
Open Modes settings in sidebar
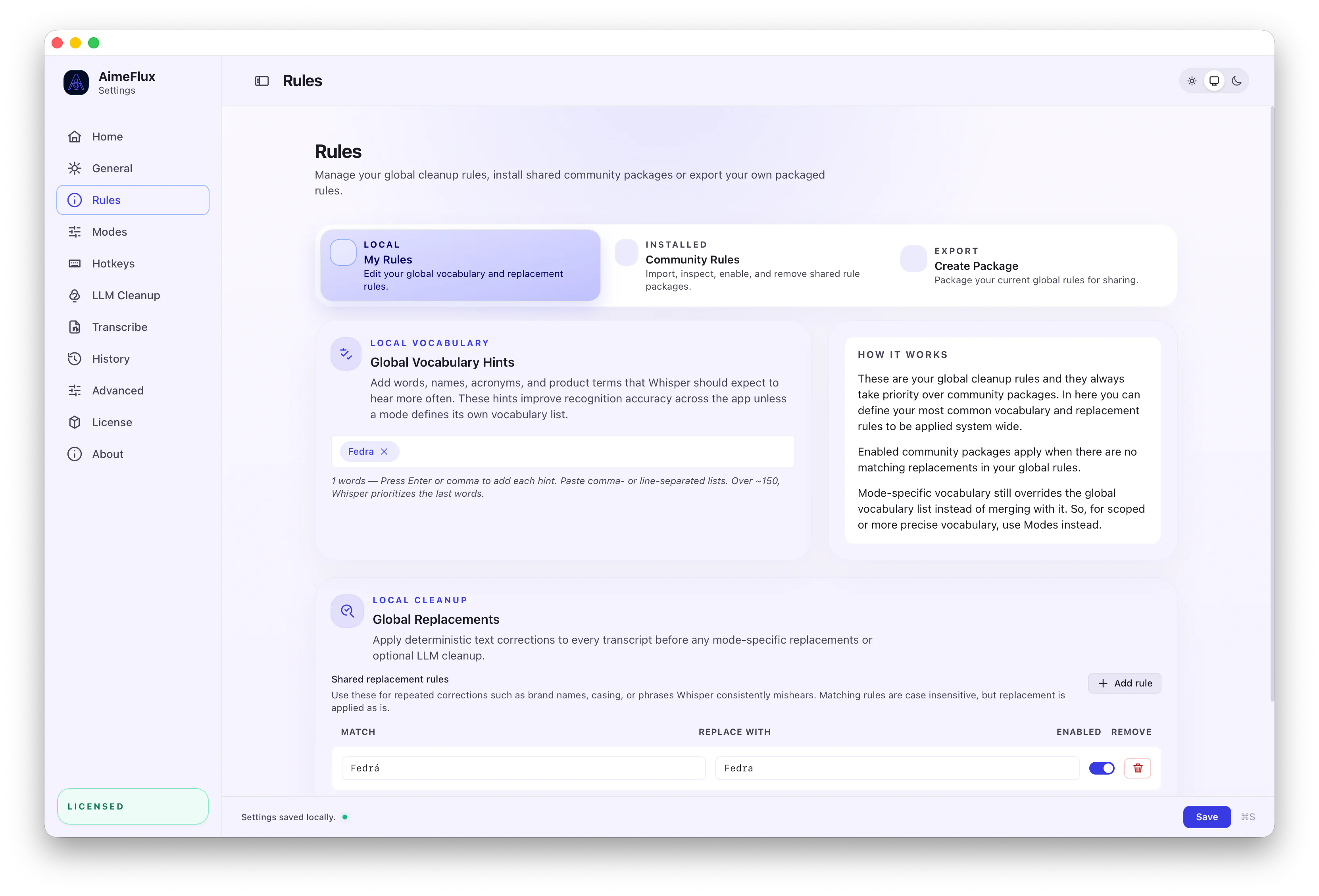[x=133, y=232]
